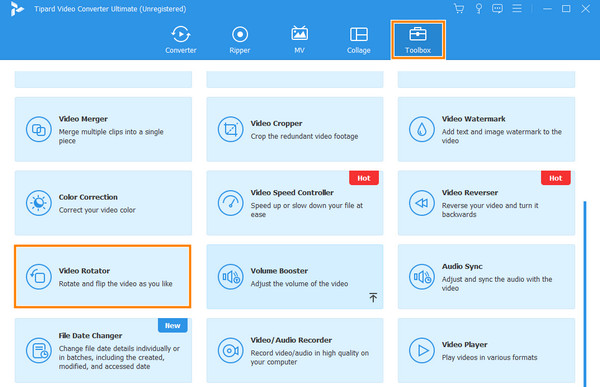Click the Video Player play icon
Screen dimensions: 600x387
coord(422,350)
